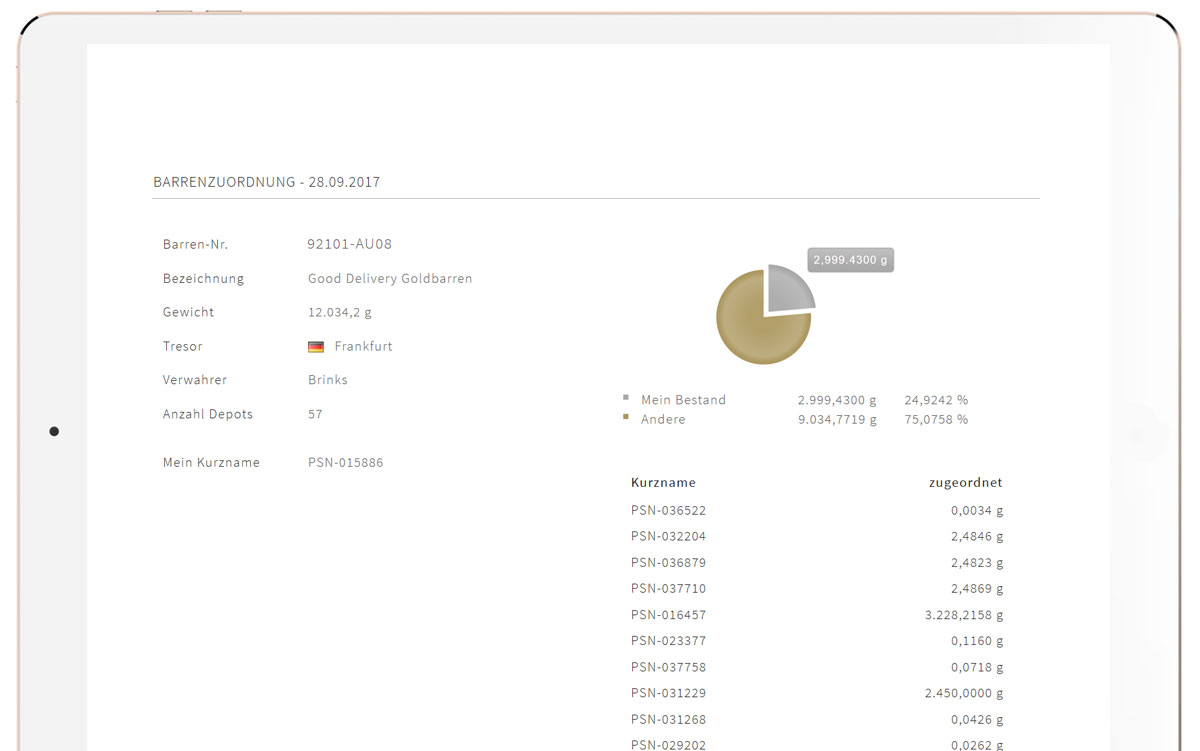Click the Barren-Nr. label
Screen dimensions: 1200x751
coord(196,244)
